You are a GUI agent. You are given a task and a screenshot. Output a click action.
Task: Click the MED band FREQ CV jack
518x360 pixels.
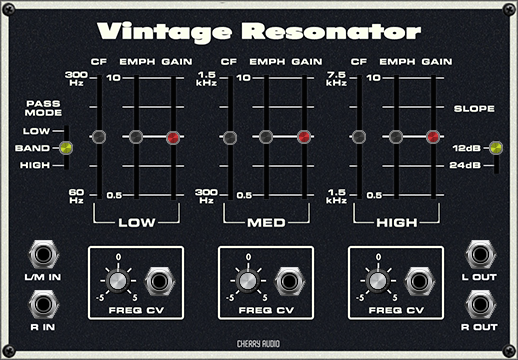[x=290, y=281]
